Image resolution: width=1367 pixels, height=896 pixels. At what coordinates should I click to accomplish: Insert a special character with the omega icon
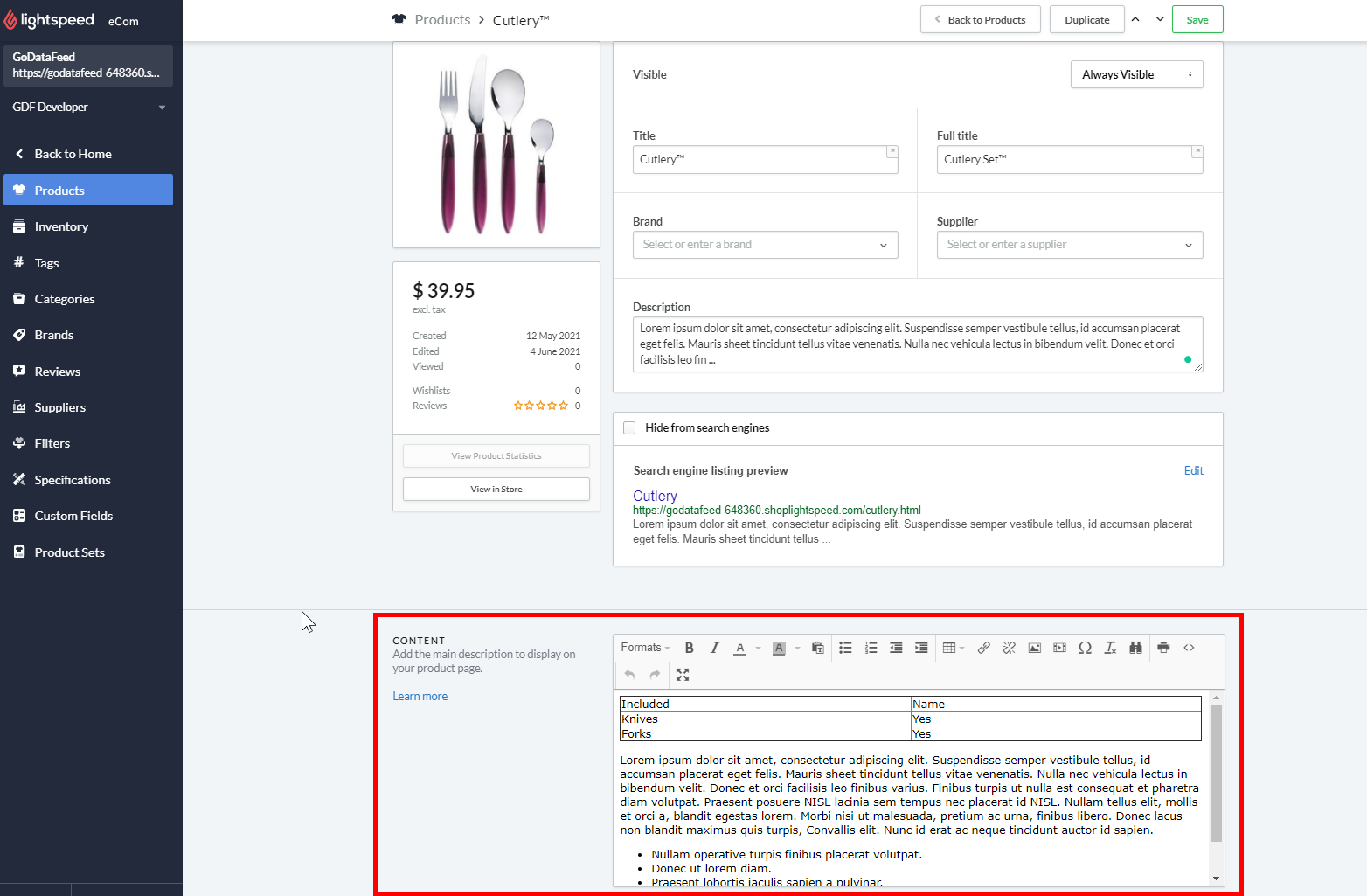click(1085, 648)
